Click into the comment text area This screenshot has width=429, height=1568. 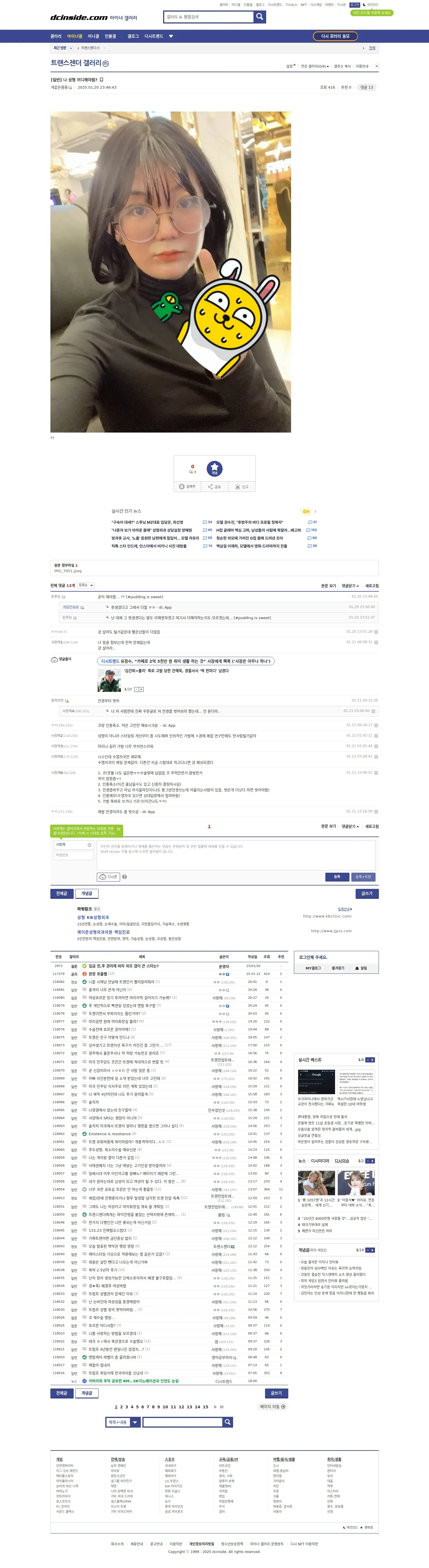pyautogui.click(x=236, y=855)
